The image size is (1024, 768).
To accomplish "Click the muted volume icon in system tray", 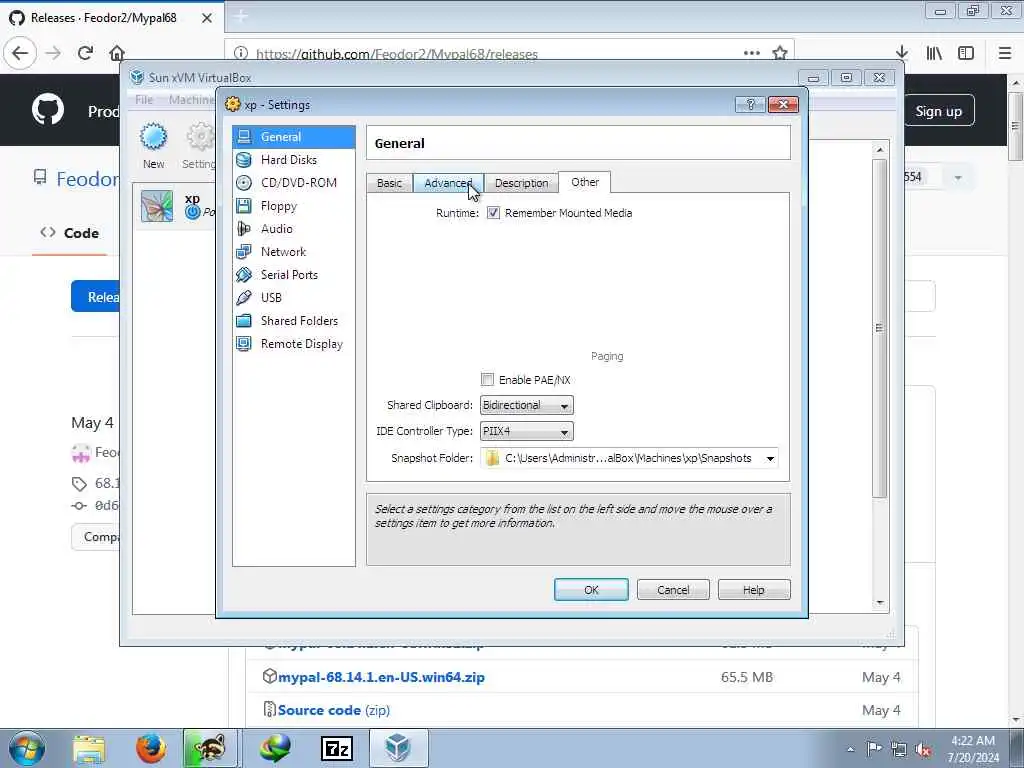I will (923, 749).
